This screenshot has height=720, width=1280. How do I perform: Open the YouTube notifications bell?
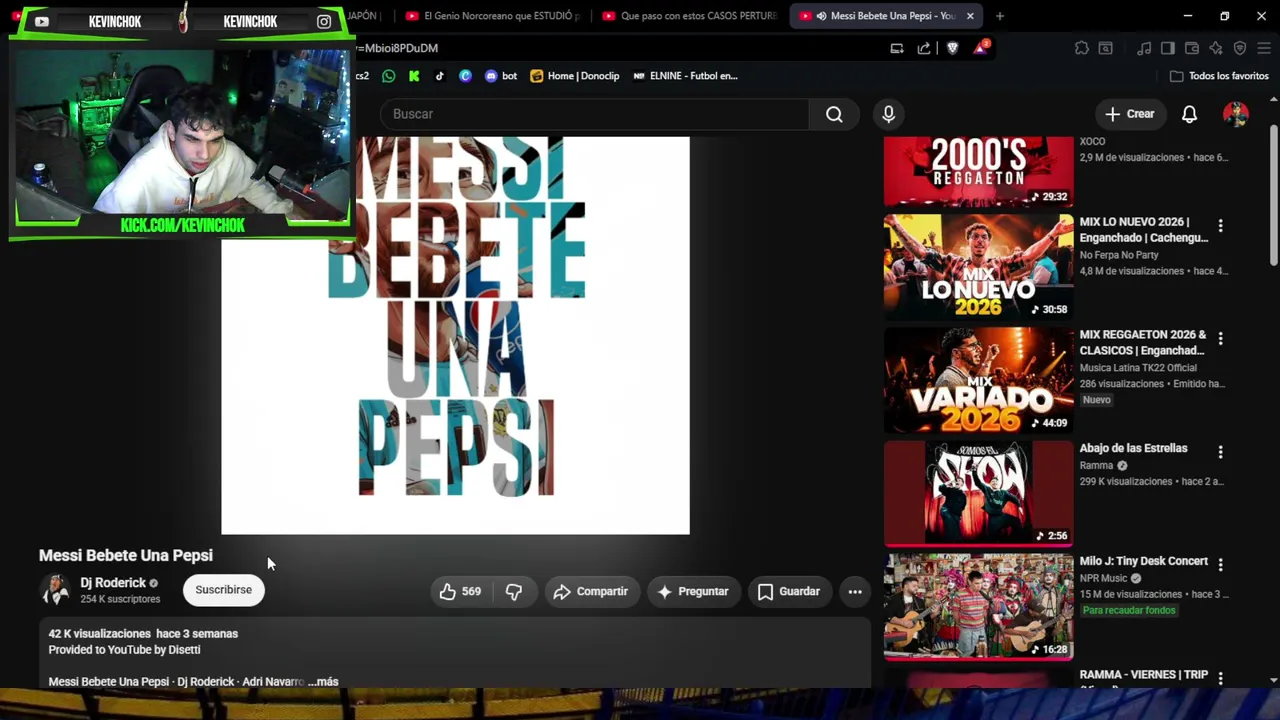tap(1189, 114)
